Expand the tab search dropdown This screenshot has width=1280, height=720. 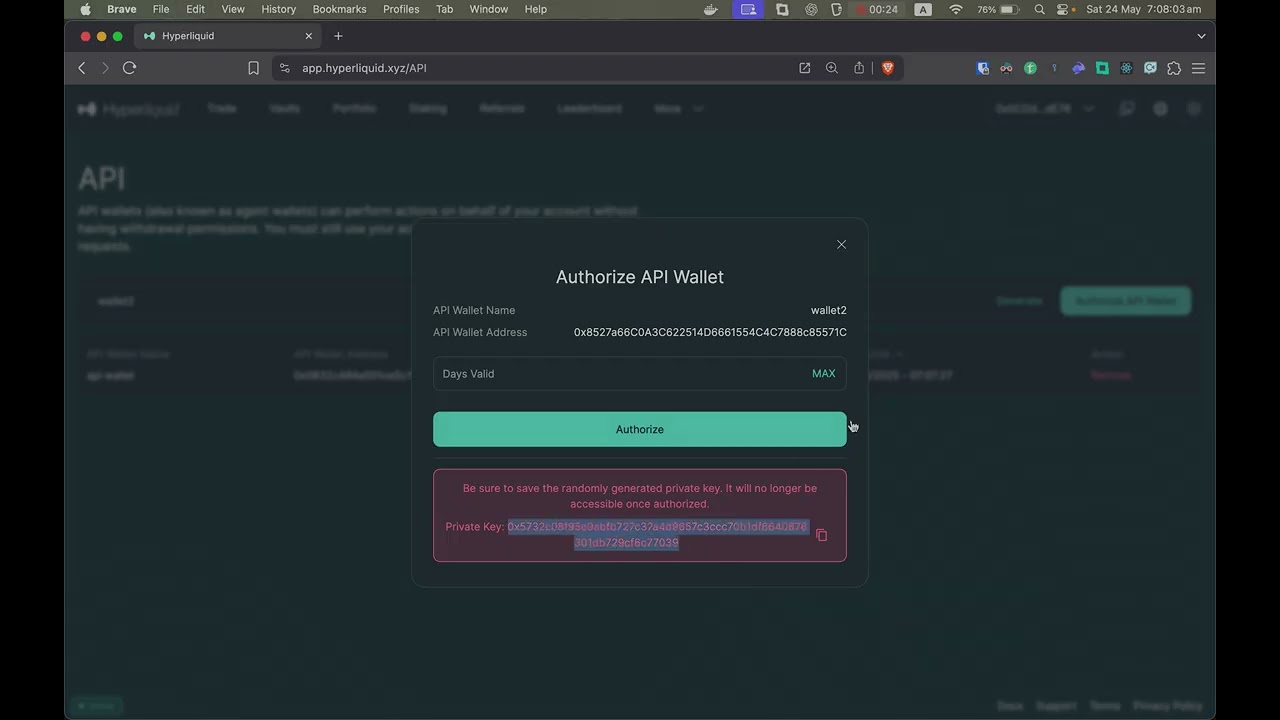click(1201, 36)
